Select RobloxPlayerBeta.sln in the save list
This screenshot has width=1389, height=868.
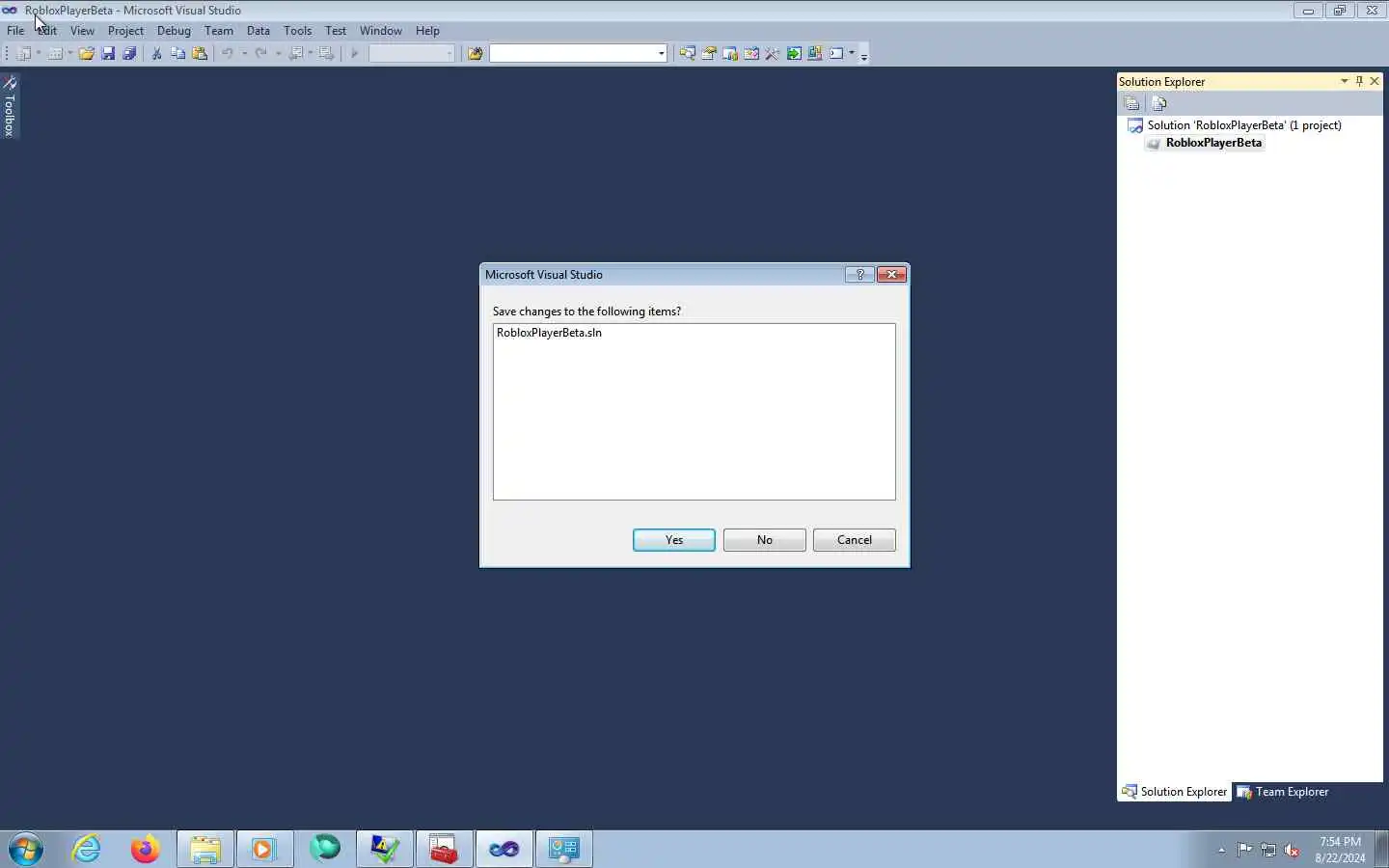click(549, 333)
